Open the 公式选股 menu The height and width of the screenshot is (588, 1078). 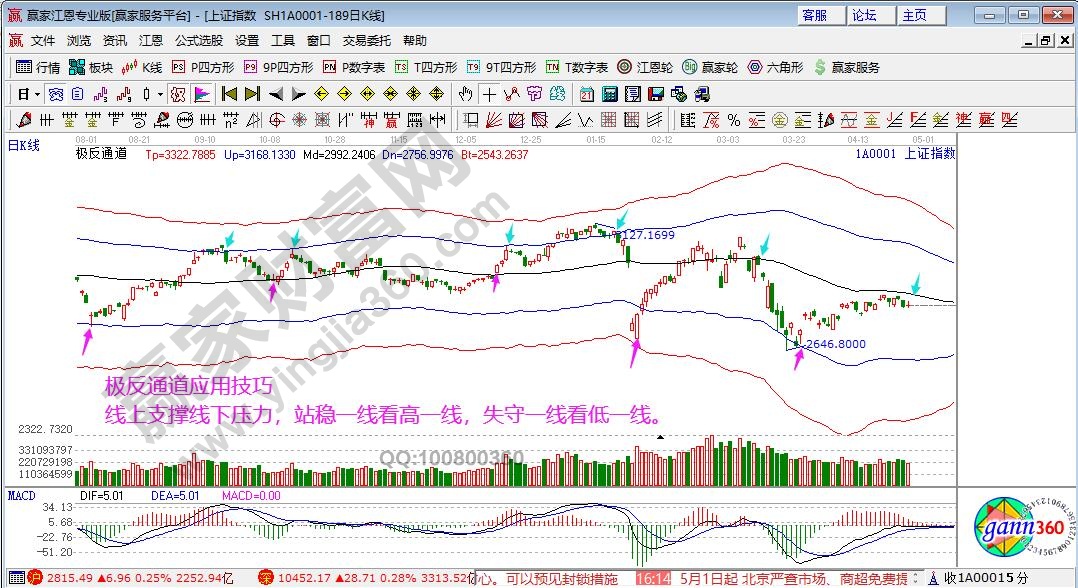point(198,41)
